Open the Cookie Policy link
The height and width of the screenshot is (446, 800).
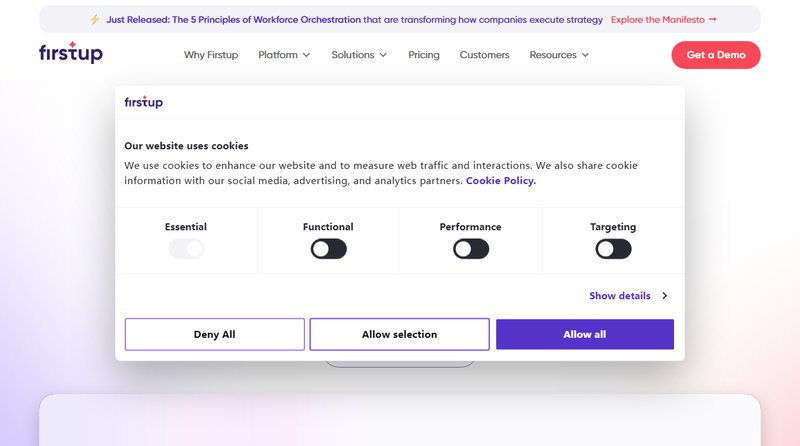tap(500, 181)
